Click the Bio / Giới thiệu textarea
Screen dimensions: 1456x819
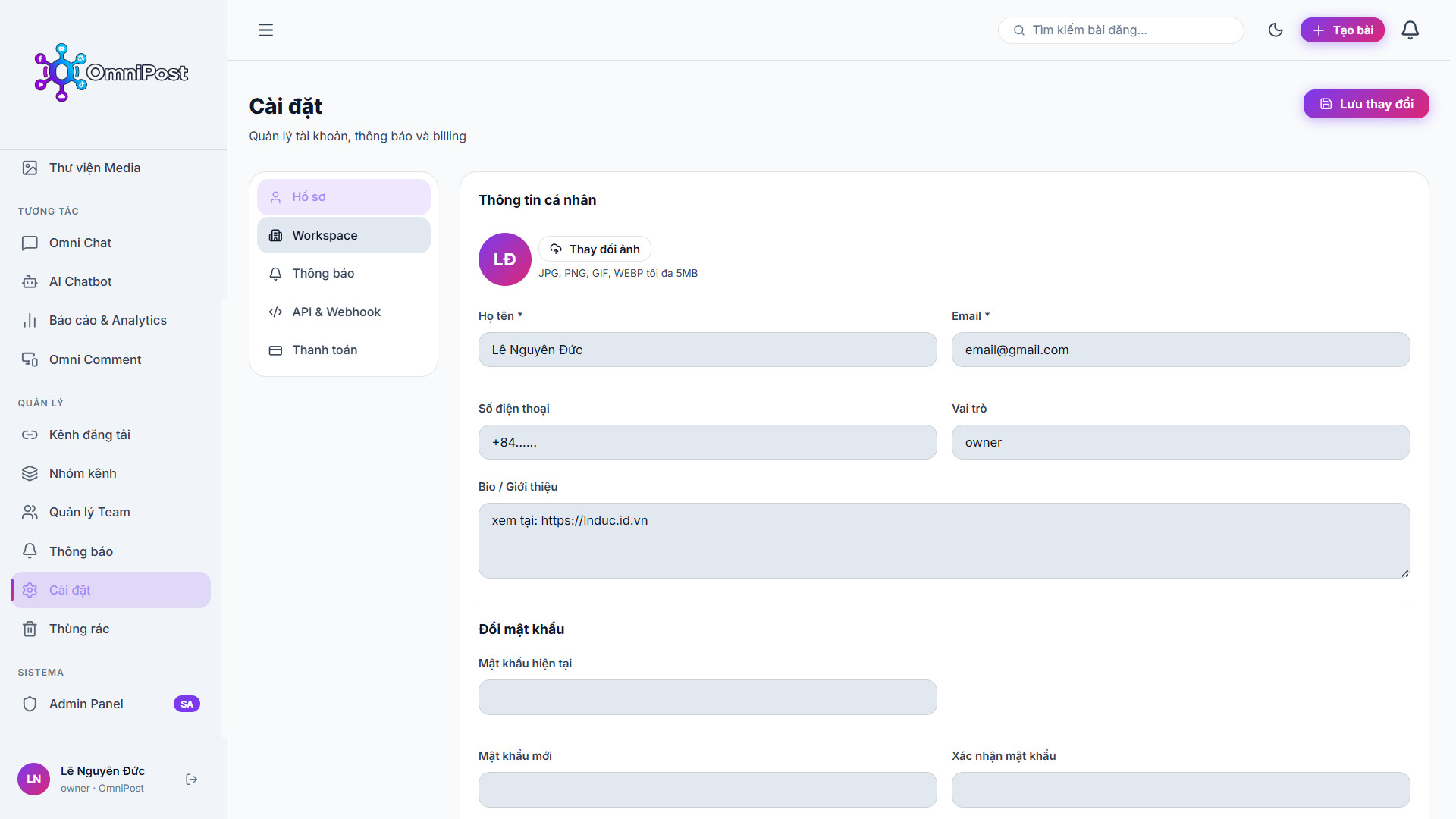pyautogui.click(x=944, y=541)
